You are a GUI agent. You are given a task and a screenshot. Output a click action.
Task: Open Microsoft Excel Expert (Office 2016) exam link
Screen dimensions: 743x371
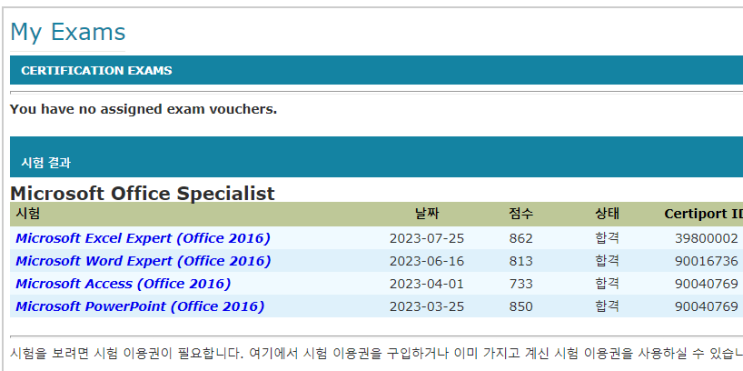(x=143, y=238)
